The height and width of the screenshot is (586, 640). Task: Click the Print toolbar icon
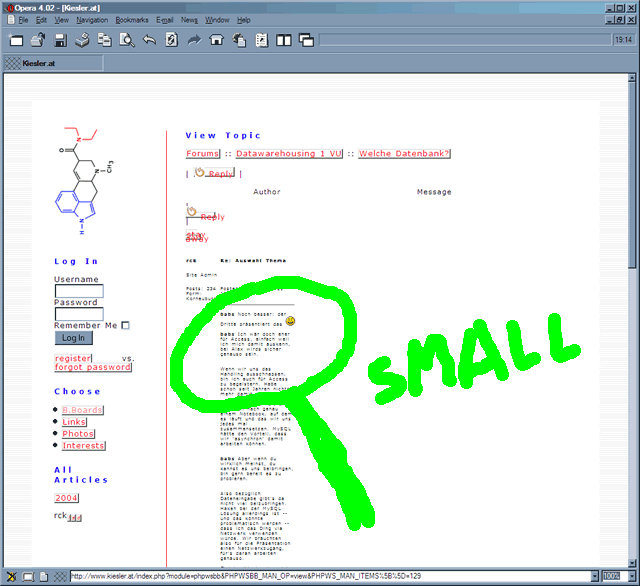[82, 41]
